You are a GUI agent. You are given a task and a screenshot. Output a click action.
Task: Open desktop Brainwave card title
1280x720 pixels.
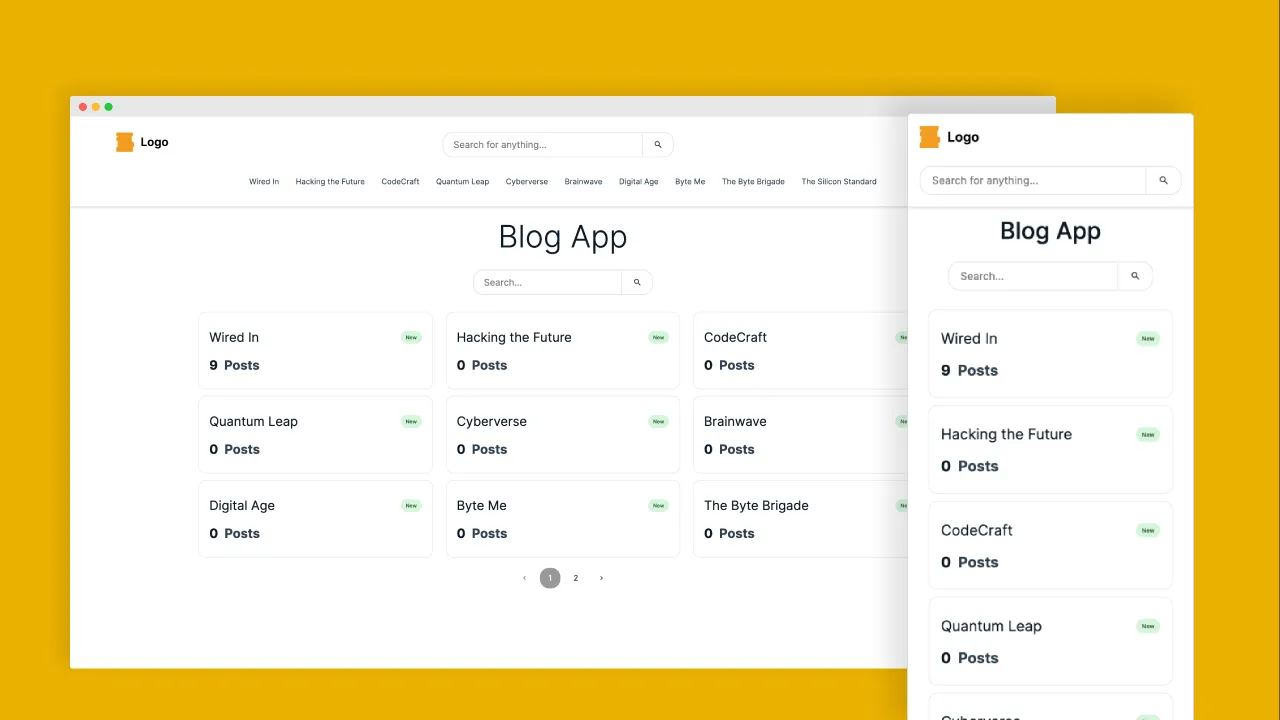pyautogui.click(x=735, y=422)
